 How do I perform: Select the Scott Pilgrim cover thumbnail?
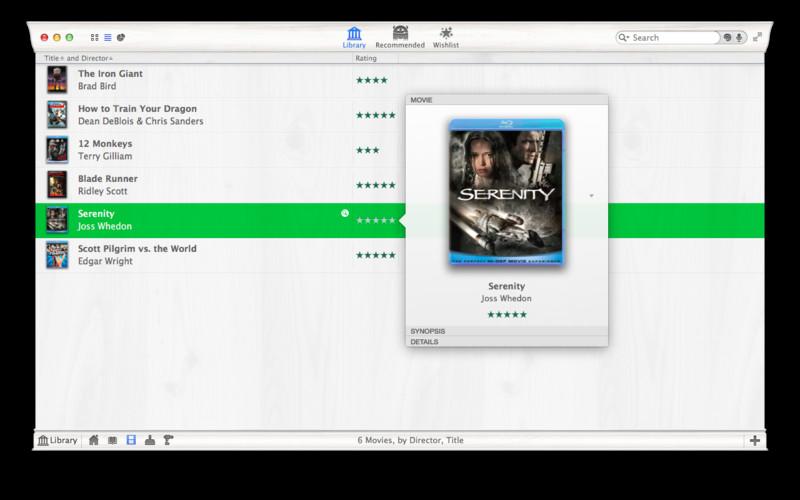point(57,255)
